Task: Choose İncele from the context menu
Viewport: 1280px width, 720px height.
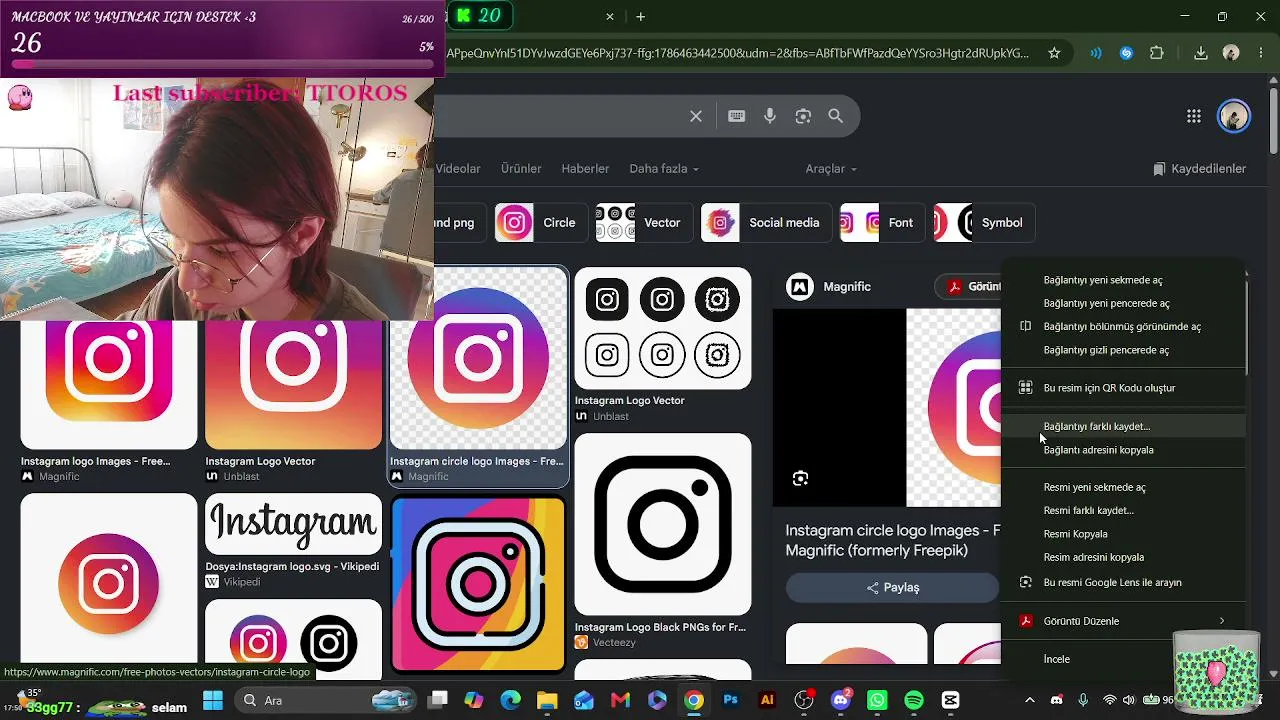Action: point(1123,659)
